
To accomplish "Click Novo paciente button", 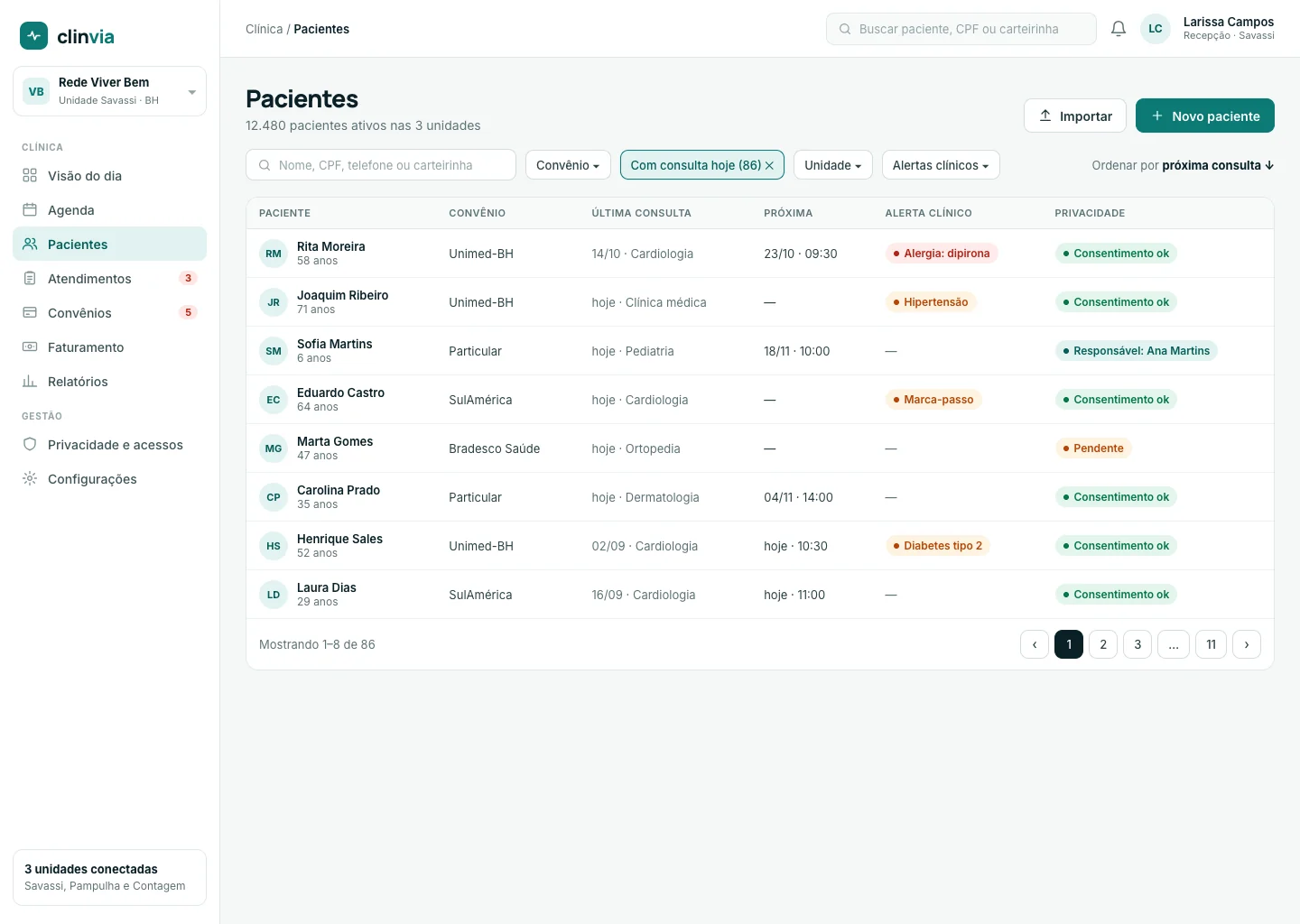I will click(x=1205, y=115).
